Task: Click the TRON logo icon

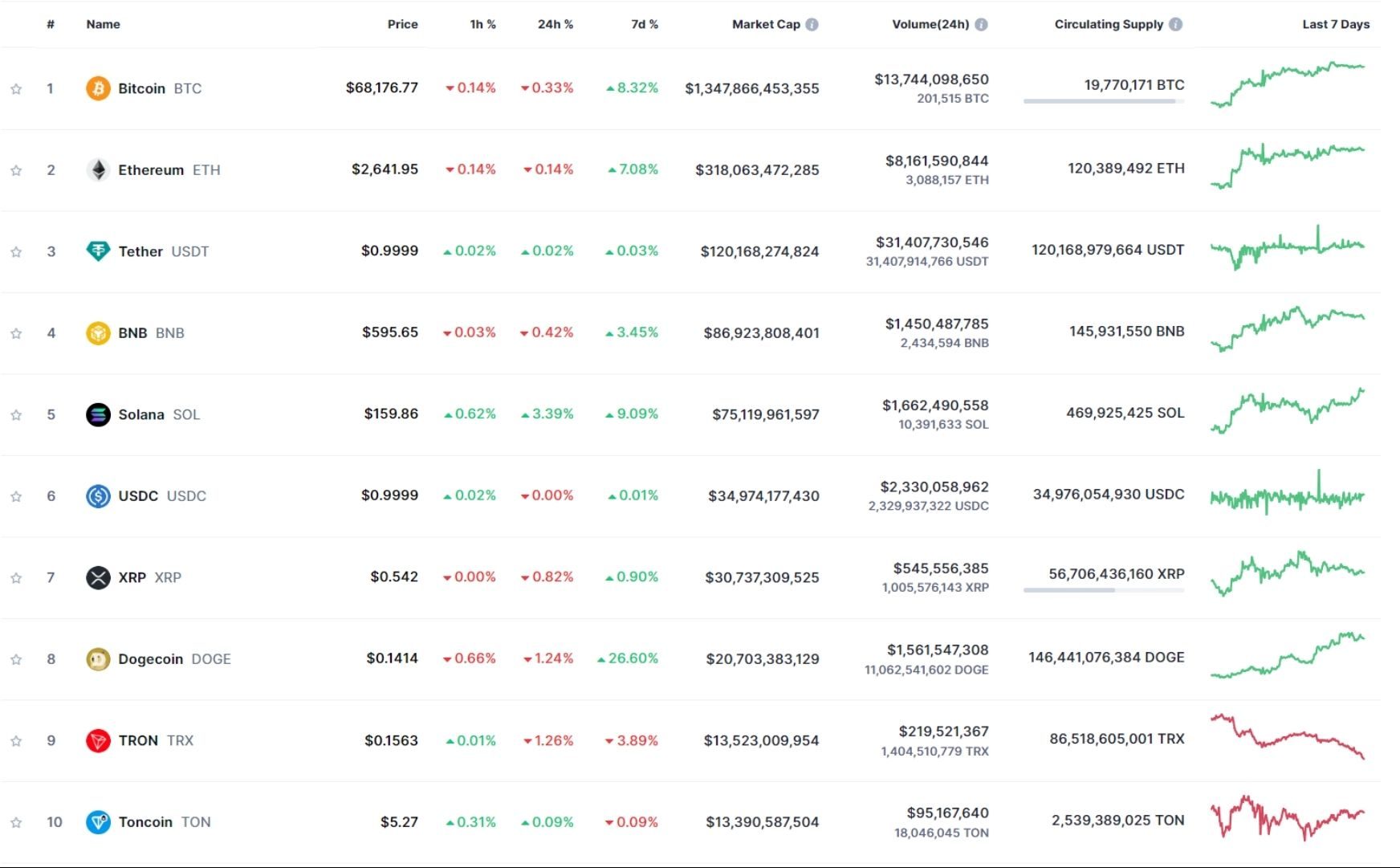Action: coord(97,740)
